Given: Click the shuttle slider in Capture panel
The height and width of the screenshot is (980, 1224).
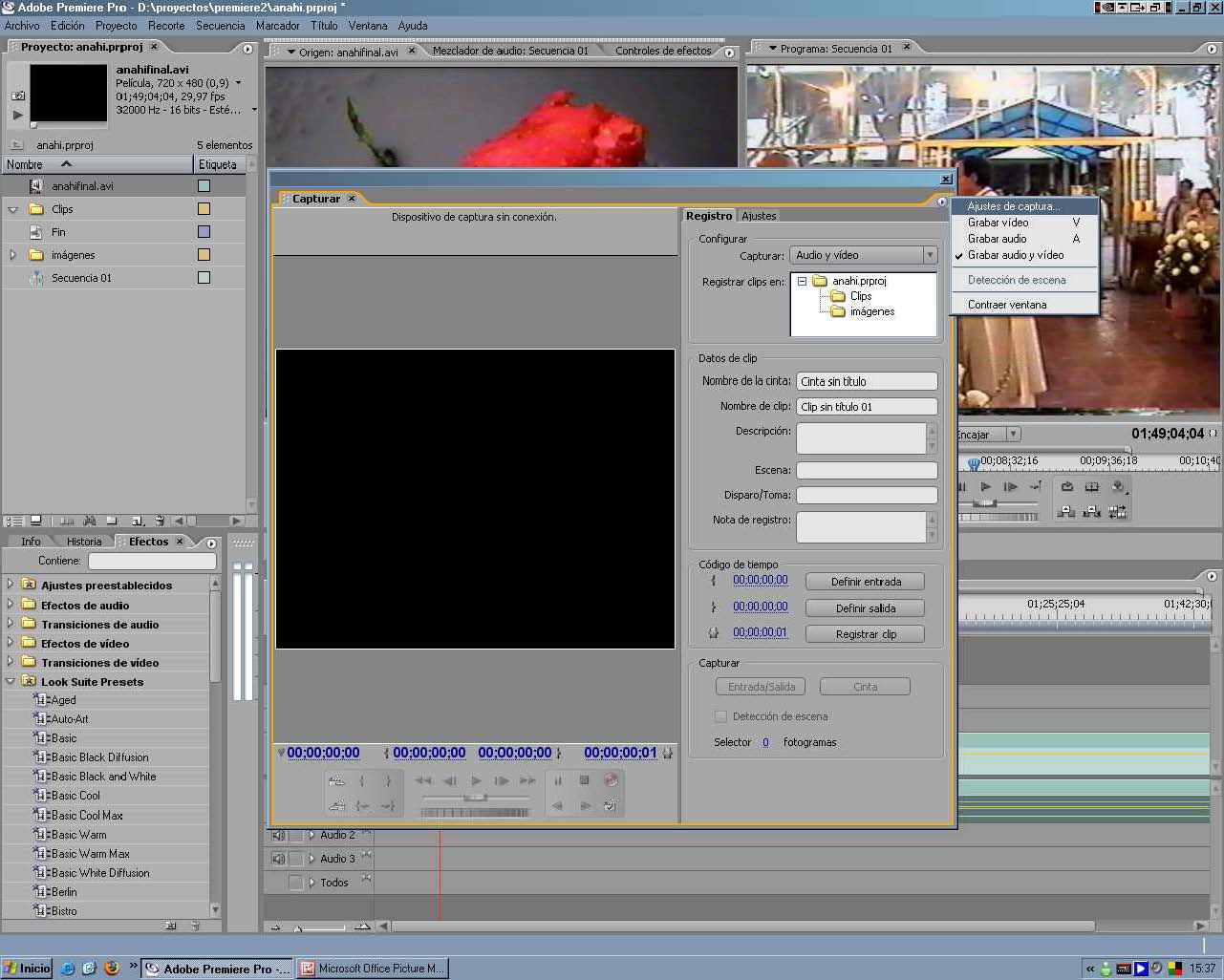Looking at the screenshot, I should point(475,797).
